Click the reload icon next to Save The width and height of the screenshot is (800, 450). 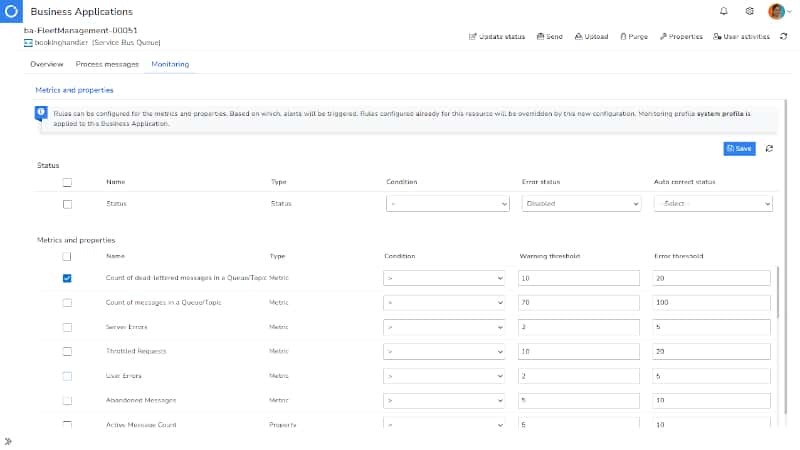tap(769, 148)
